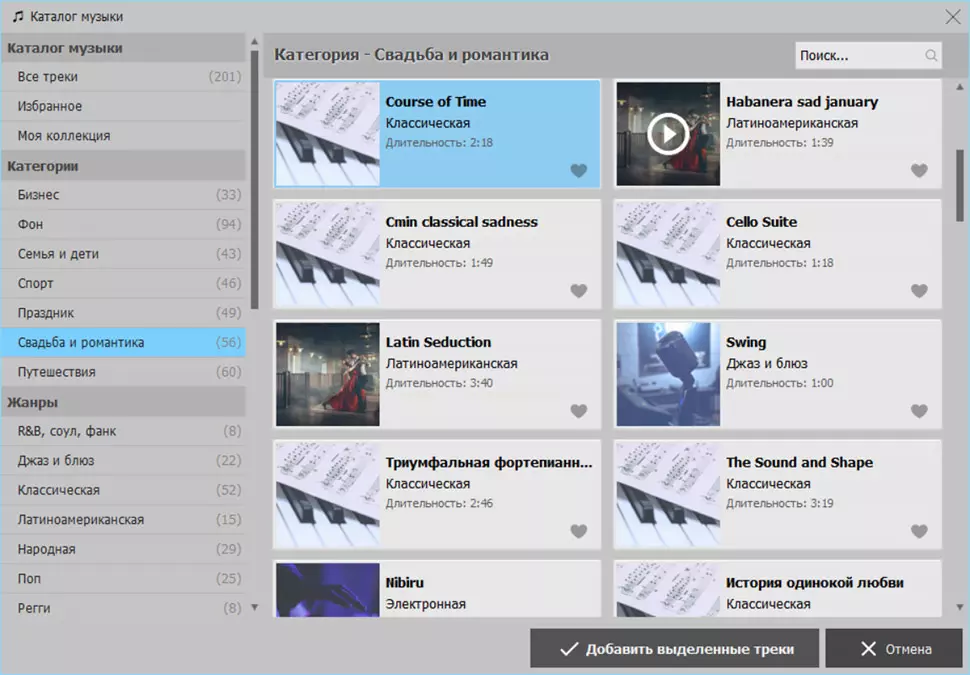Click Добавить выделенные треки button

click(x=674, y=648)
